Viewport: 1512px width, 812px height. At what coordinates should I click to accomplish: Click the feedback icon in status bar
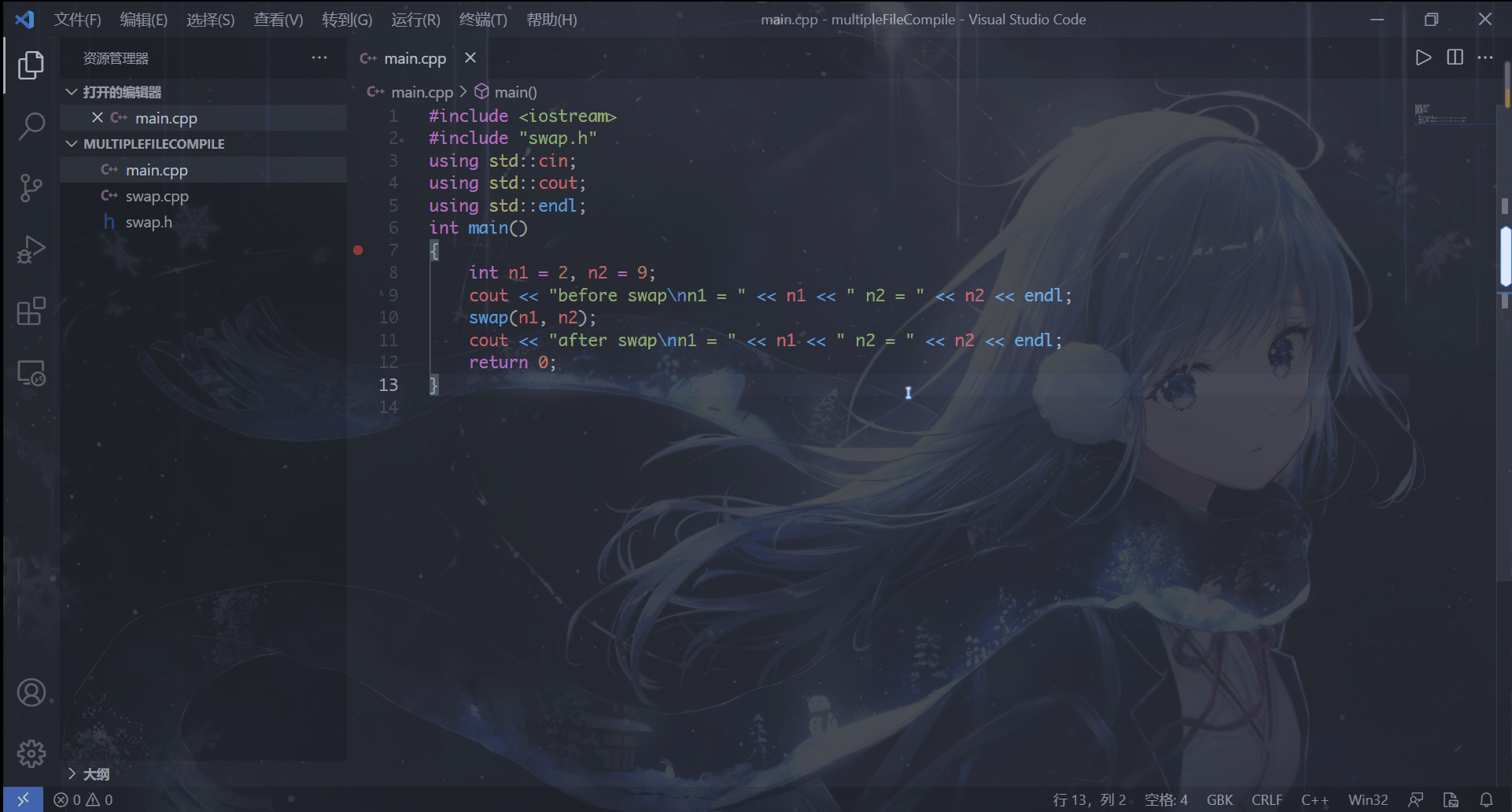(x=1416, y=799)
